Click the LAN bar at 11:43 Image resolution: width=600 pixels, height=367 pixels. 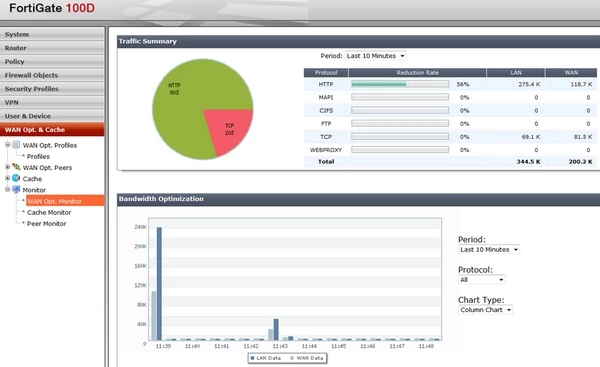tap(276, 329)
